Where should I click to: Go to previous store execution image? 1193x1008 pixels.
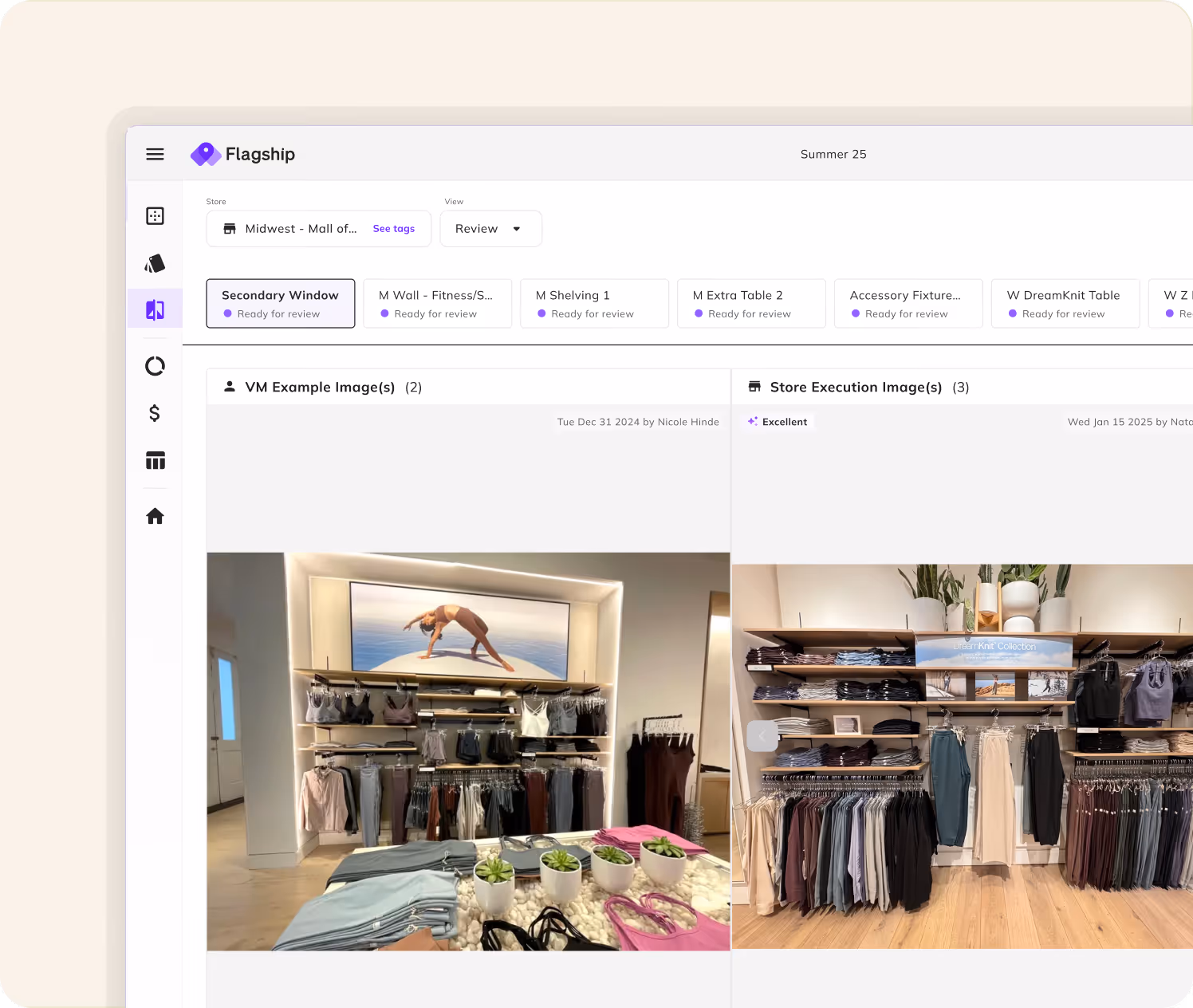[x=762, y=736]
